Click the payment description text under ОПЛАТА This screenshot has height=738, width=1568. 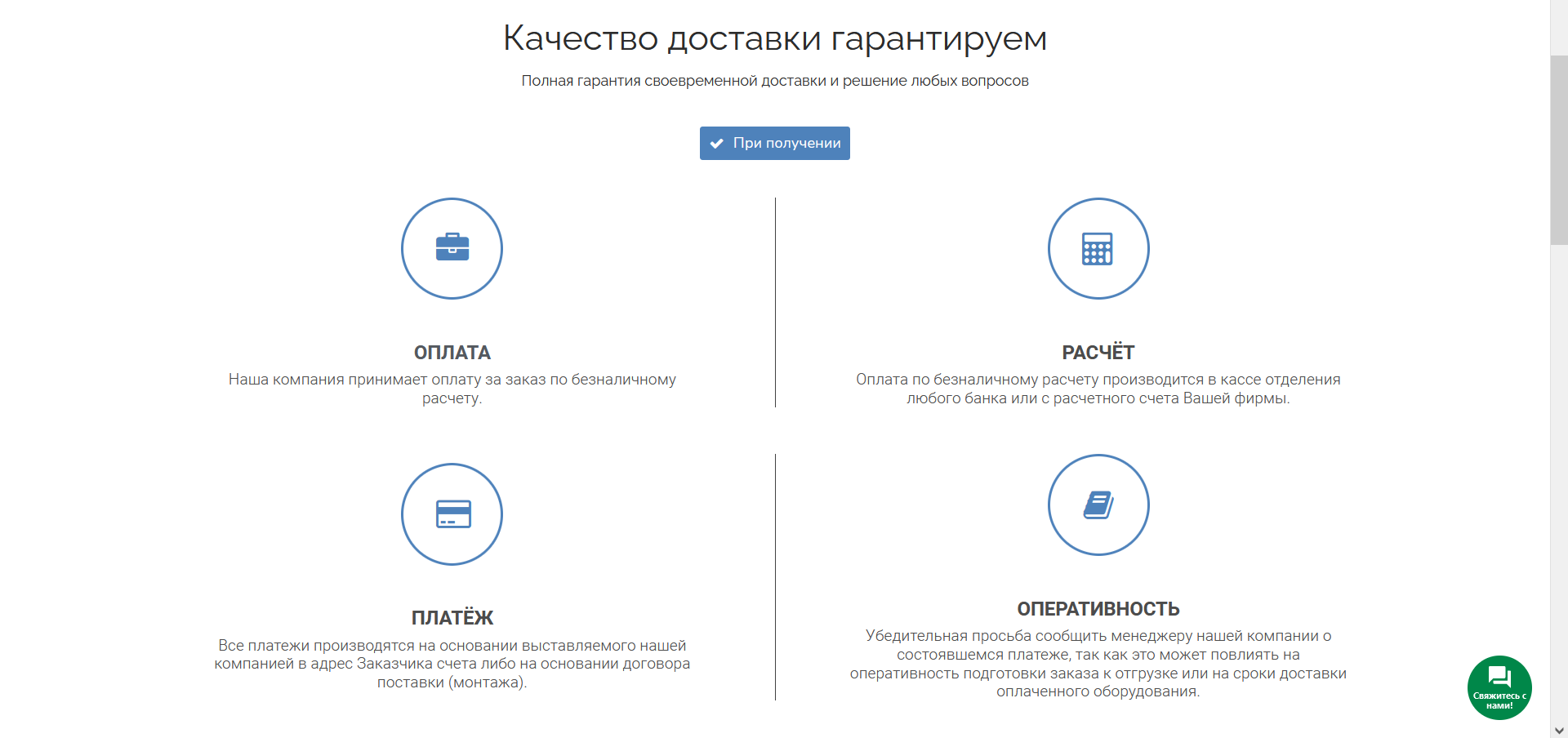tap(452, 389)
